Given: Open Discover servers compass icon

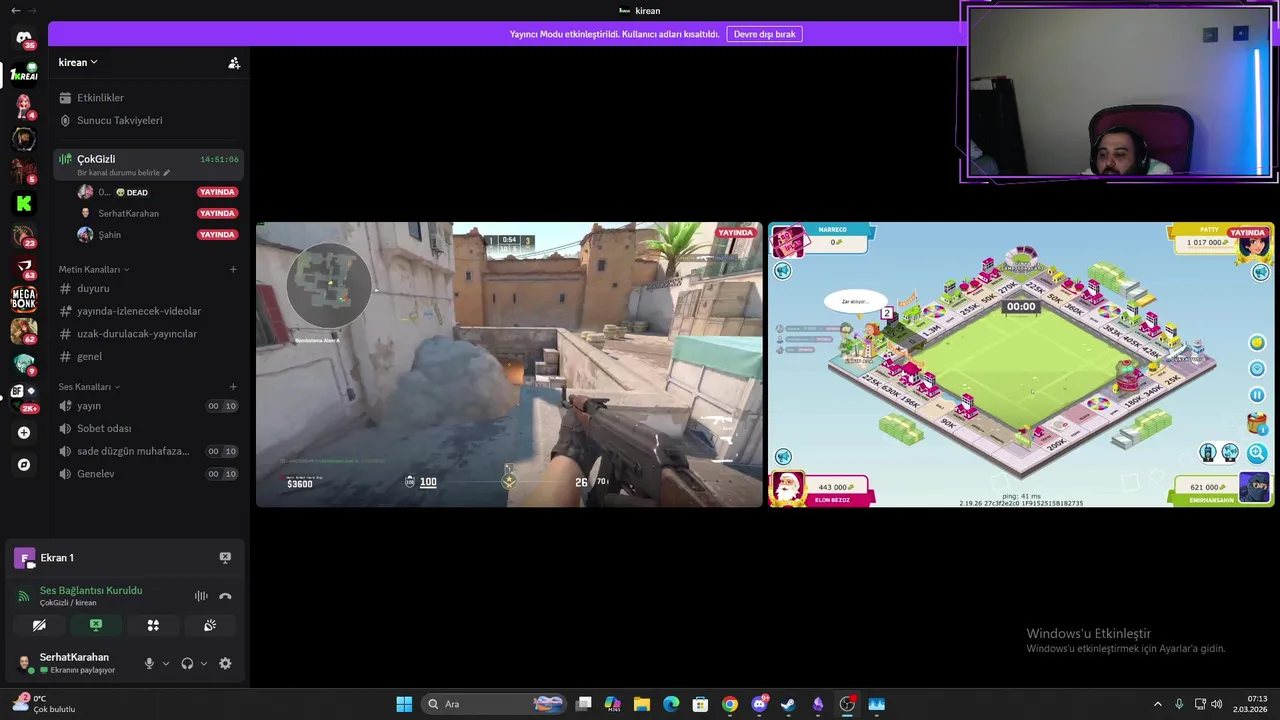Looking at the screenshot, I should (x=24, y=465).
